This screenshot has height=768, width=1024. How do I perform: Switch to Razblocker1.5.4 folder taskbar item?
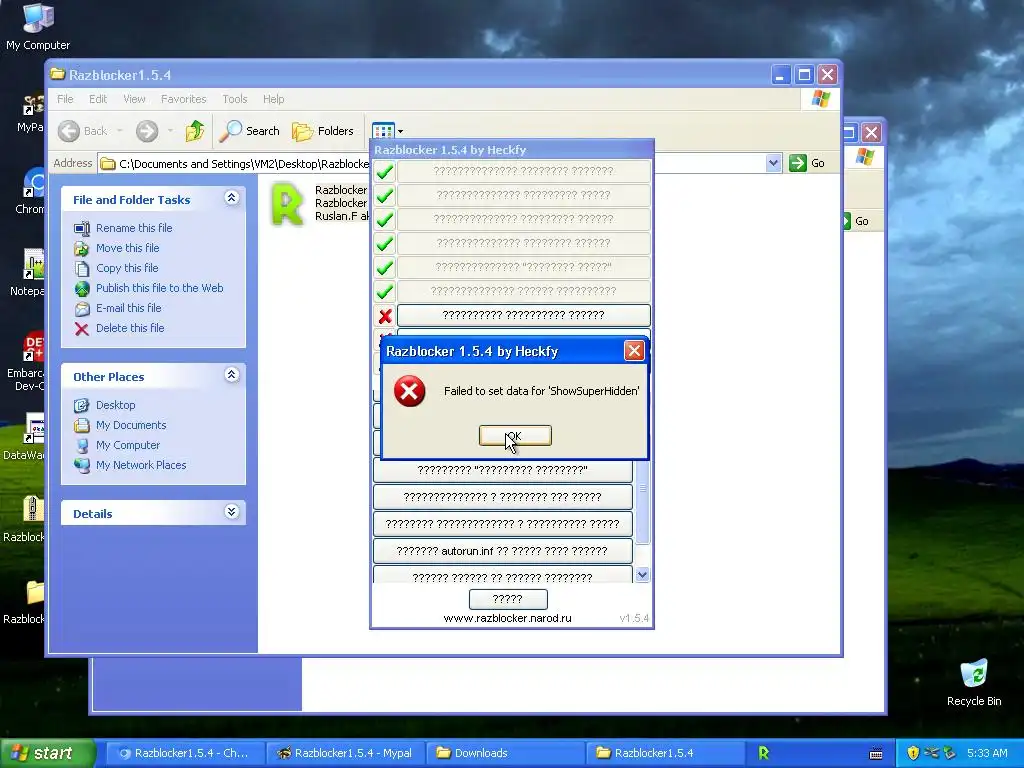tap(665, 753)
